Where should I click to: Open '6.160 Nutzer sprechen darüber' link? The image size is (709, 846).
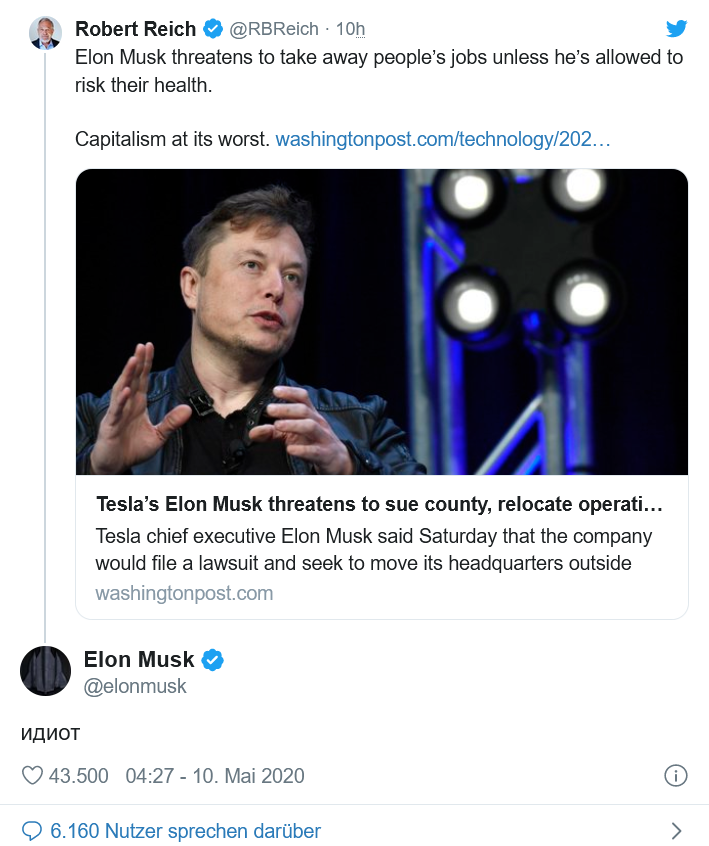[x=185, y=830]
